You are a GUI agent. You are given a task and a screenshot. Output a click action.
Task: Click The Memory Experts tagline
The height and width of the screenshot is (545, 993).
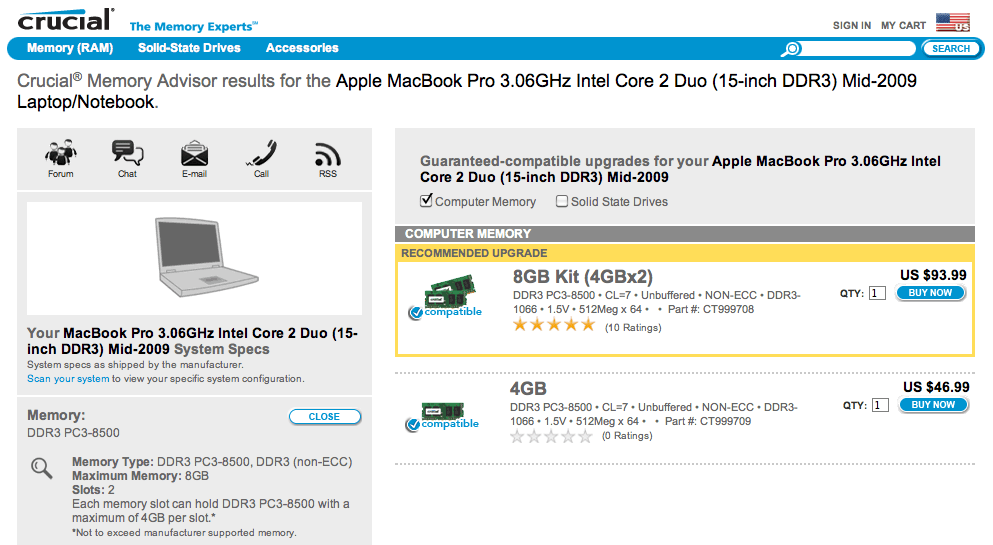194,27
